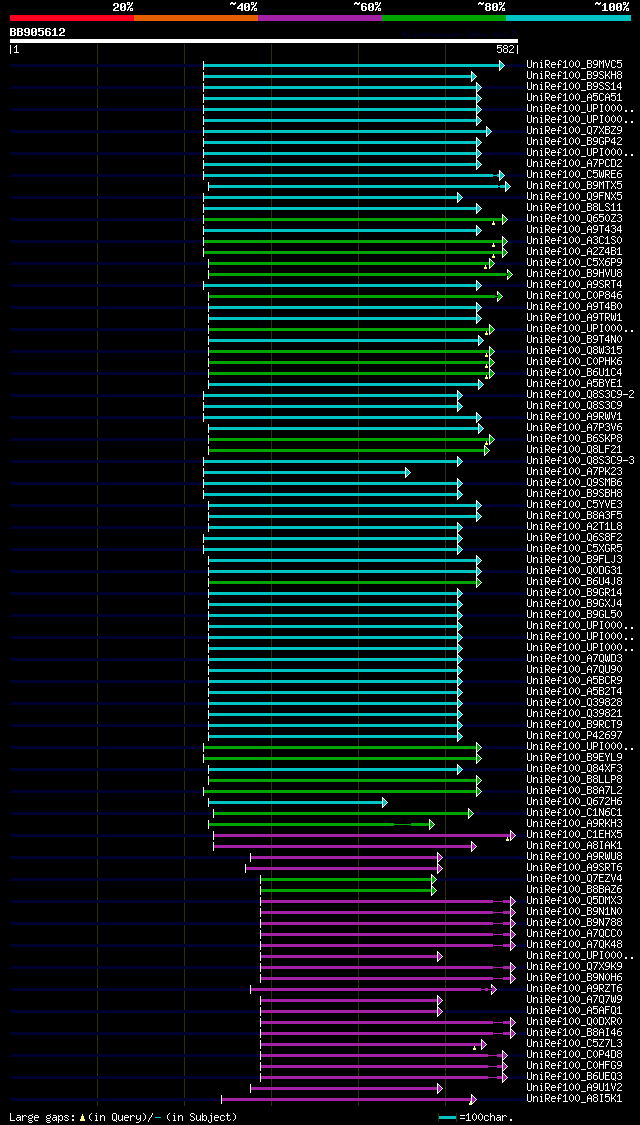Select the query name BB905612
This screenshot has height=1125, width=640.
click(x=37, y=32)
